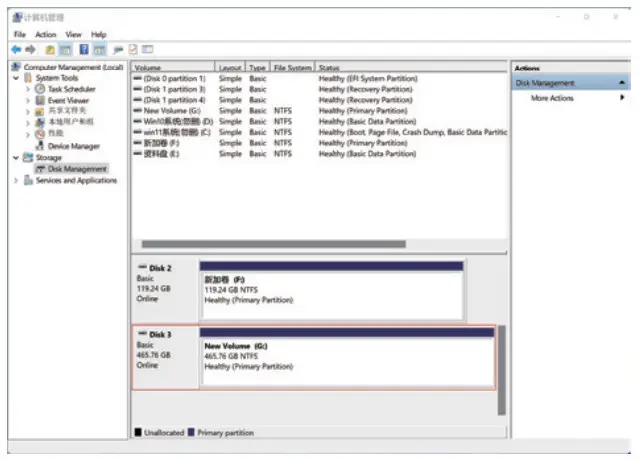640x460 pixels.
Task: Click the Computer Management title bar icon
Action: (17, 17)
